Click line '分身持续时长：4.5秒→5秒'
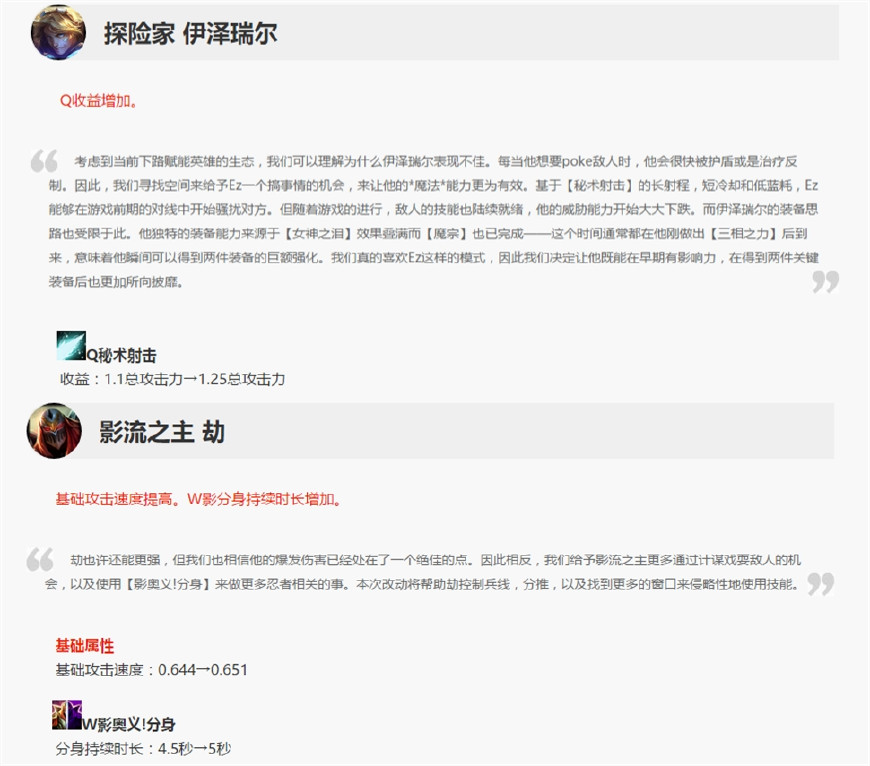The image size is (870, 766). coord(143,749)
